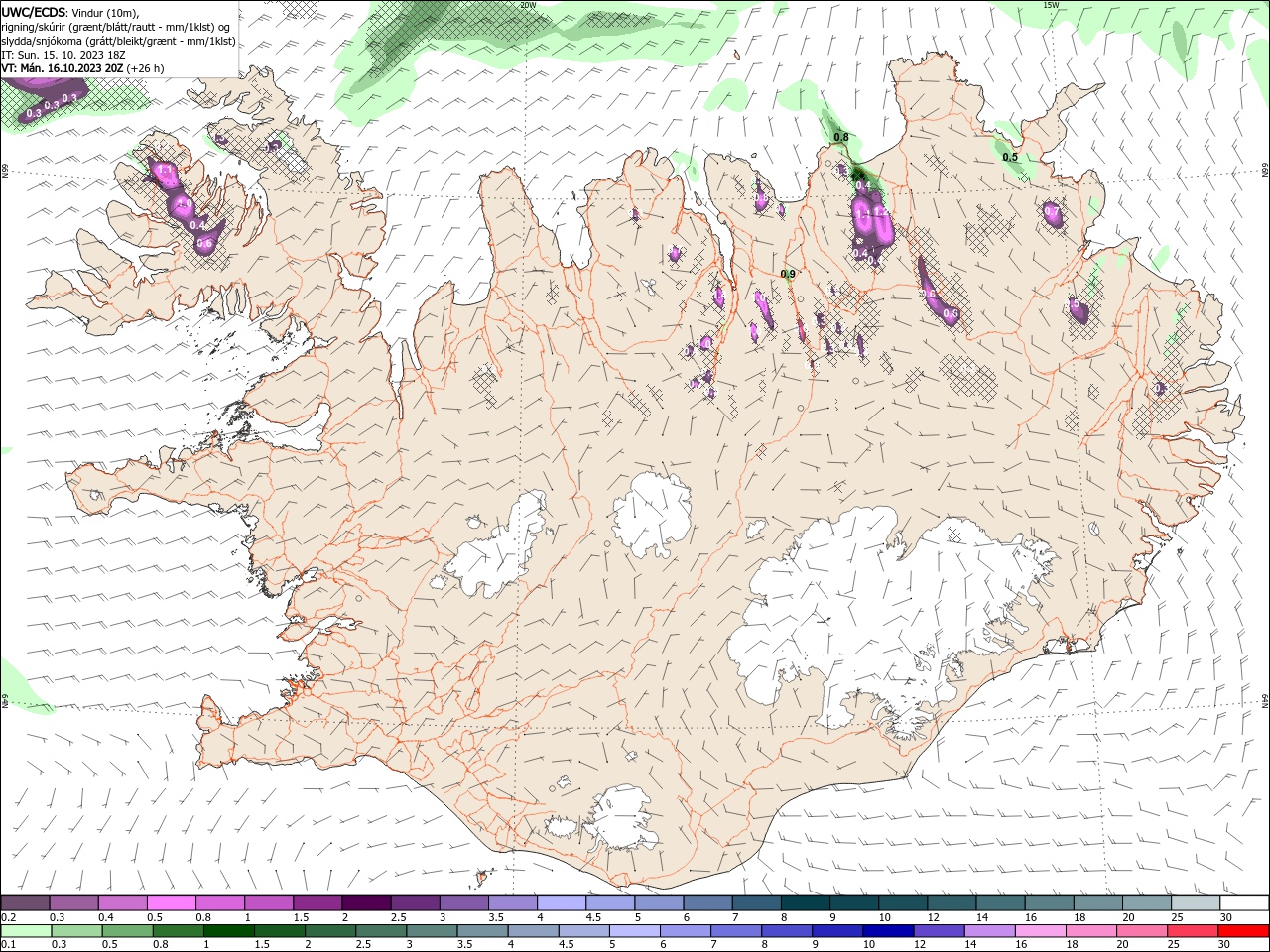Choose the deep blue 10 swatch in the lower legend row
Viewport: 1270px width, 952px height.
click(x=886, y=931)
